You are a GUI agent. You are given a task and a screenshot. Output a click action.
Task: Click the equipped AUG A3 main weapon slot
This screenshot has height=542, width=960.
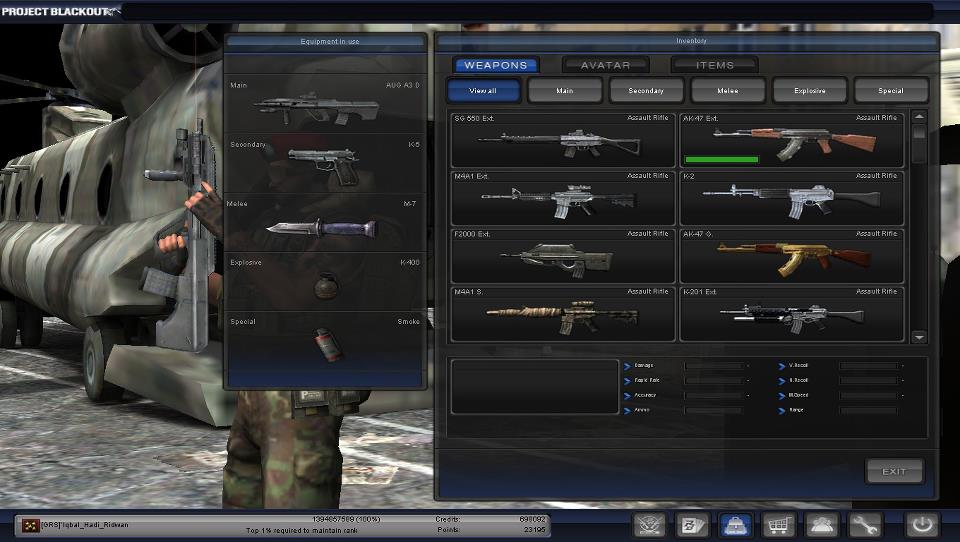pyautogui.click(x=325, y=105)
